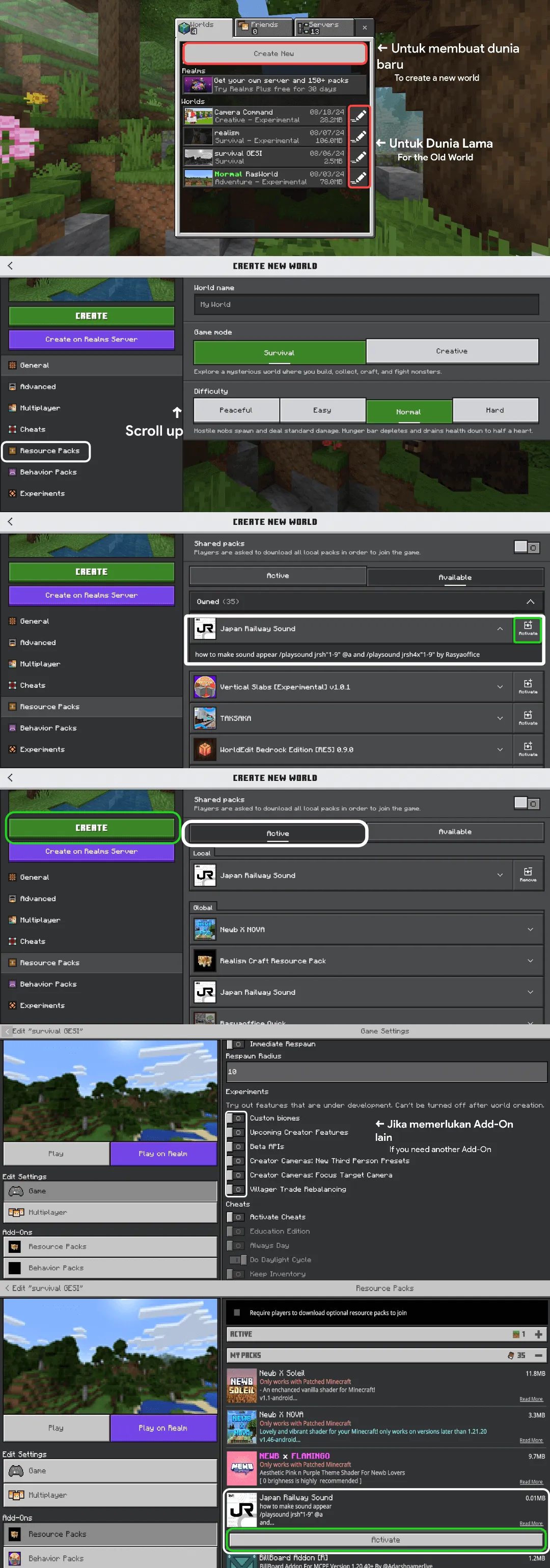Toggle Shared packs switch on the Owned (35) screen
The width and height of the screenshot is (550, 1568).
(x=526, y=547)
